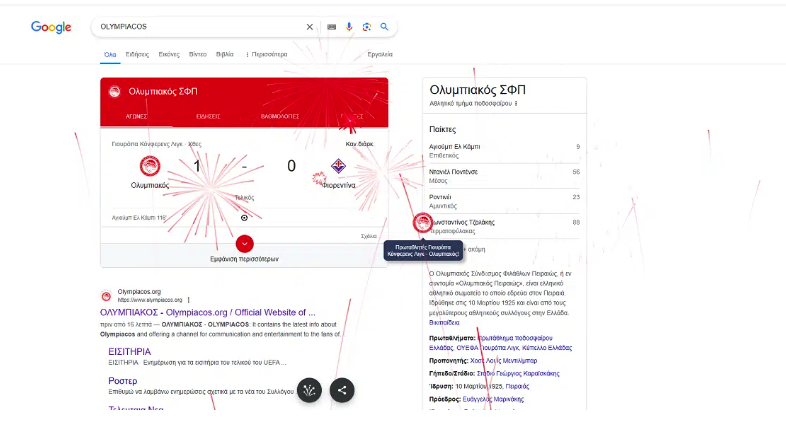786x433 pixels.
Task: Open the three-dot menu beside Olympiacos.org URL
Action: [188, 300]
